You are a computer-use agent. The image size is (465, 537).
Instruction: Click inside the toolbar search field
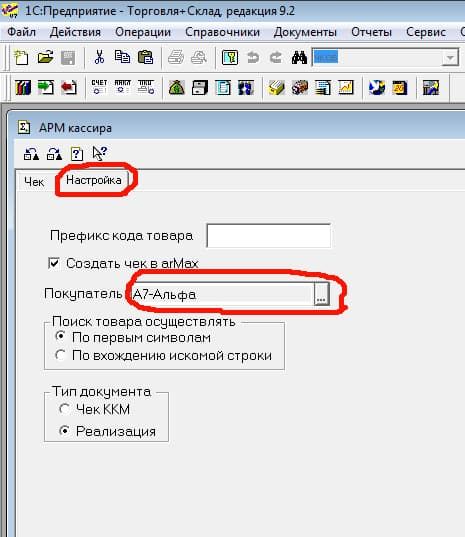(377, 58)
